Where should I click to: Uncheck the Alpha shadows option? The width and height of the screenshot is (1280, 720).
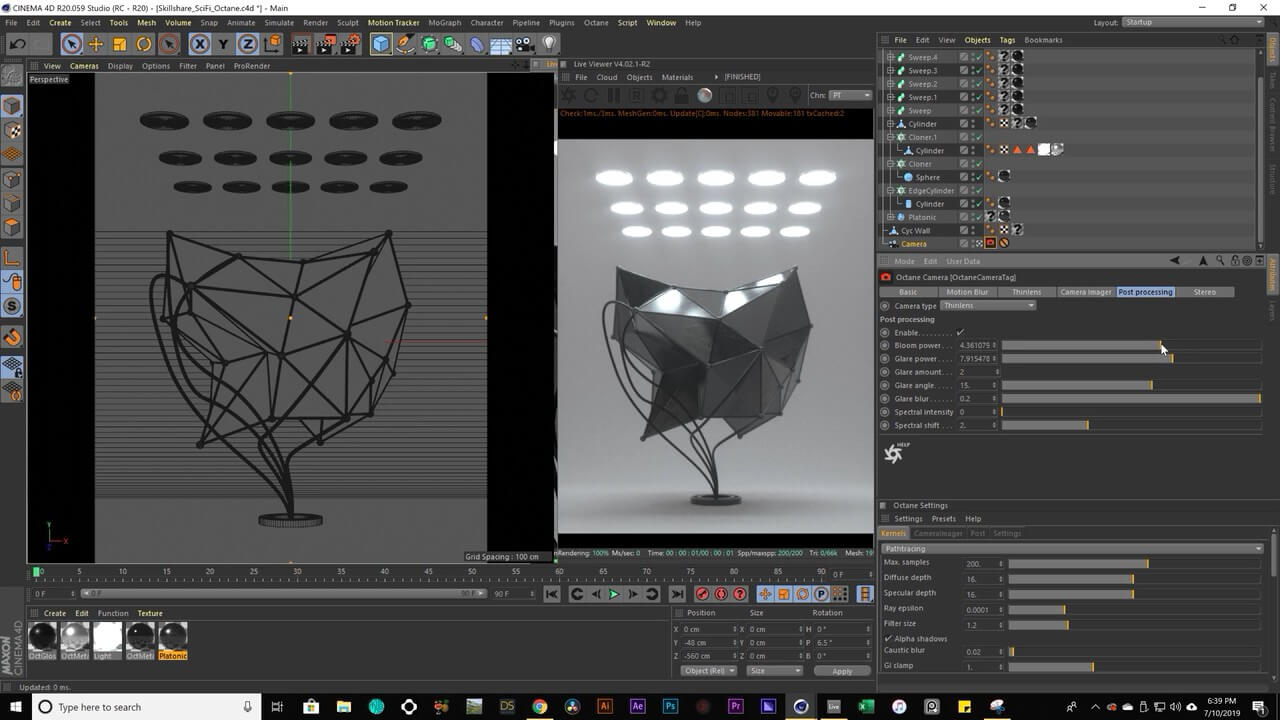[x=888, y=638]
